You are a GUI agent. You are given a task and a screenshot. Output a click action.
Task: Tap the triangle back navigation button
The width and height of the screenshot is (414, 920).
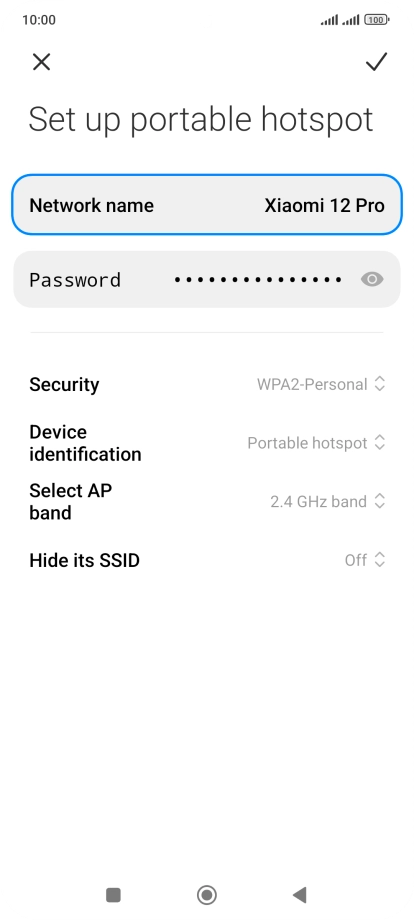(x=300, y=895)
